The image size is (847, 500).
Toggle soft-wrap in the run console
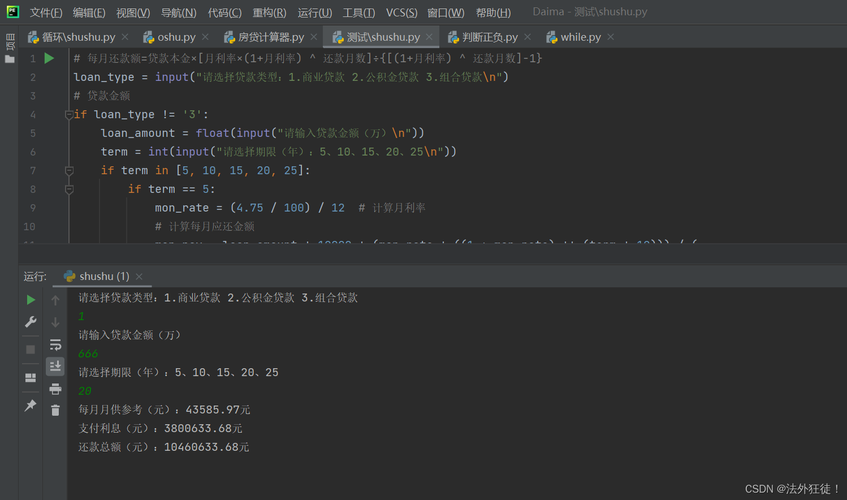coord(55,344)
